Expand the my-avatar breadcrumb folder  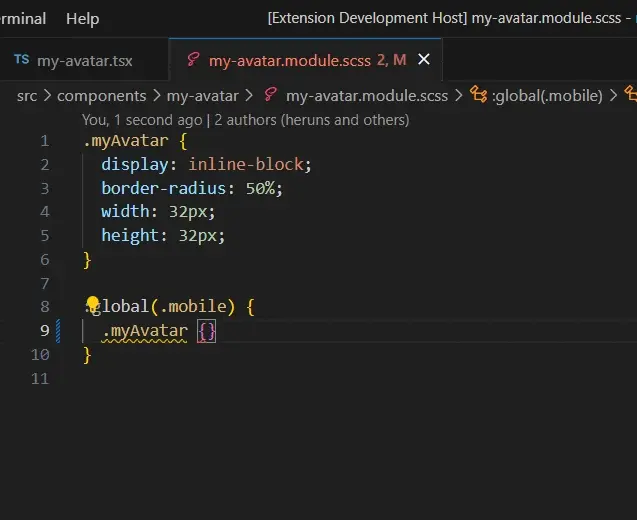click(202, 96)
